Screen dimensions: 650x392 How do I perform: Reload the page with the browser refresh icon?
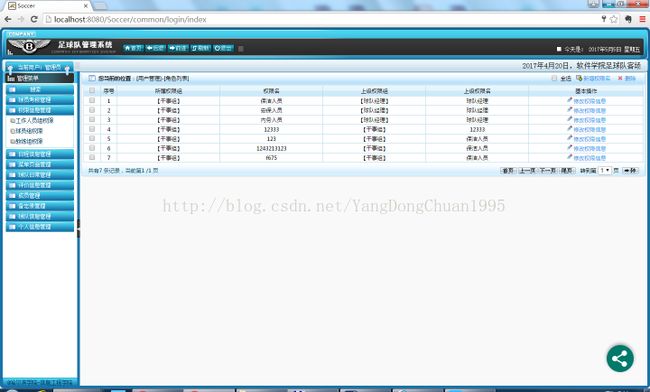[34, 19]
